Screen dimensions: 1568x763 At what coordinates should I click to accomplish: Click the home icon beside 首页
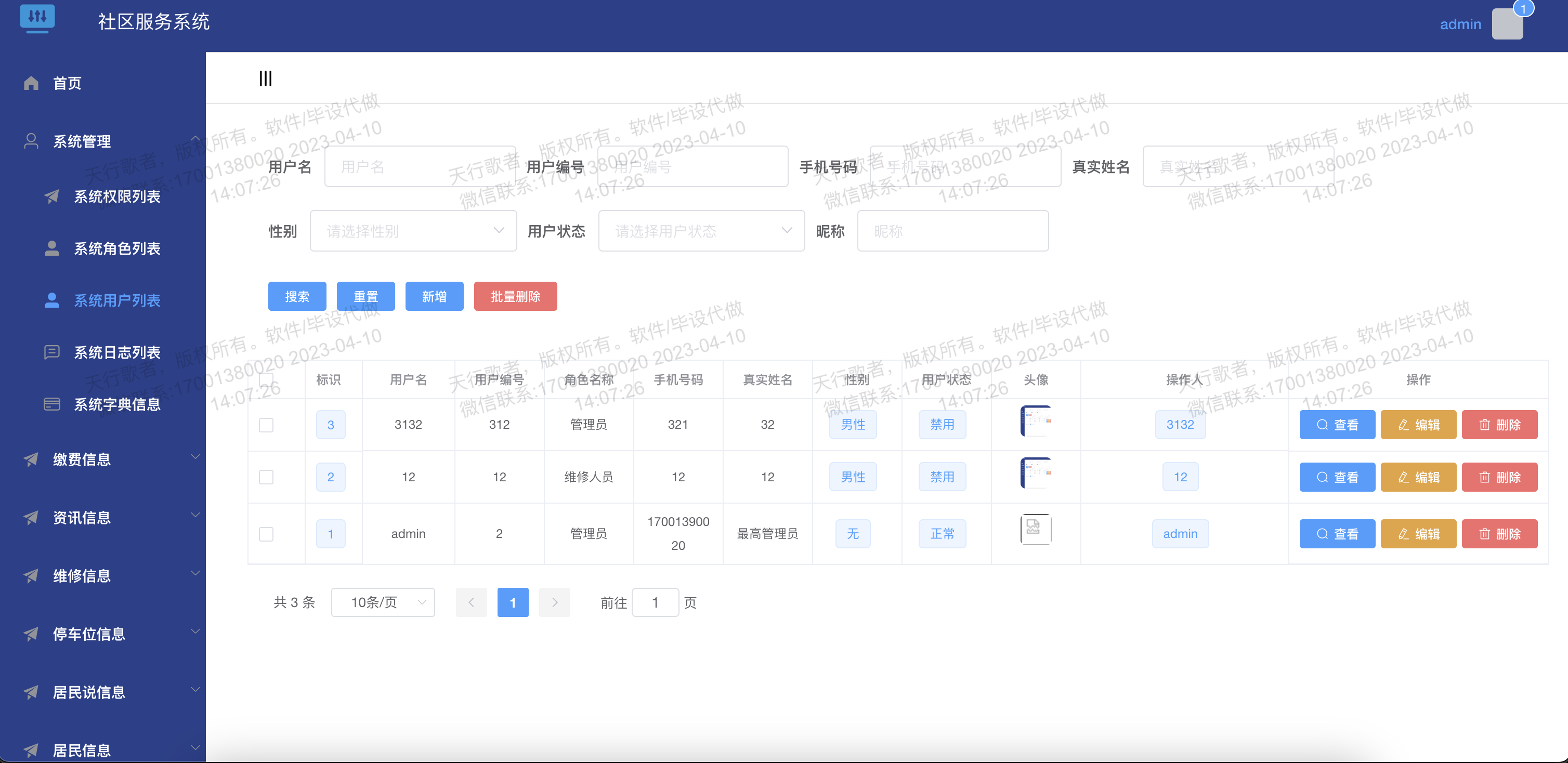[31, 83]
